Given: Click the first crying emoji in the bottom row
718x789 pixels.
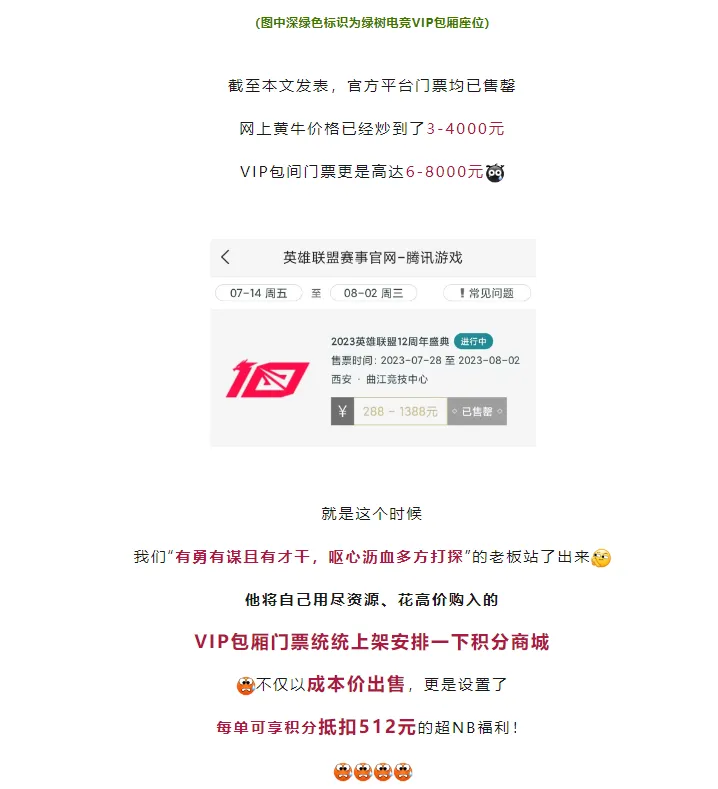Looking at the screenshot, I should pos(343,771).
